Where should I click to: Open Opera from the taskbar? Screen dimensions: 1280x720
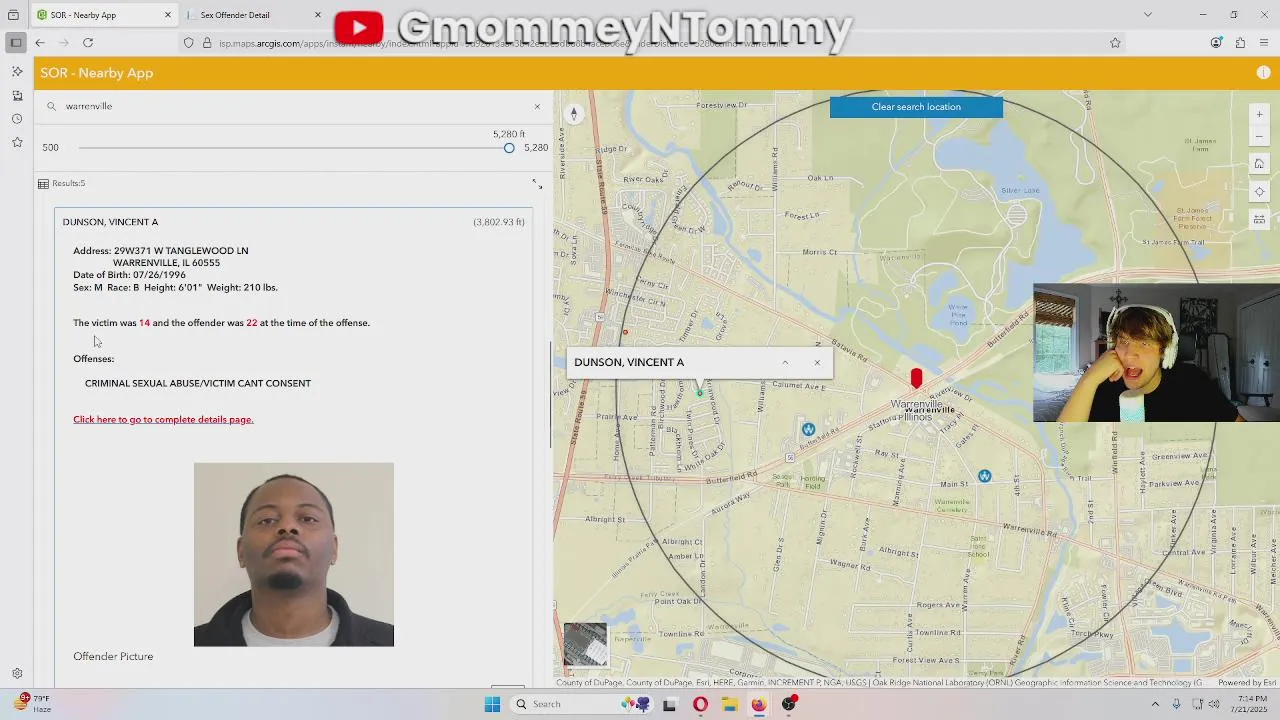pyautogui.click(x=700, y=704)
